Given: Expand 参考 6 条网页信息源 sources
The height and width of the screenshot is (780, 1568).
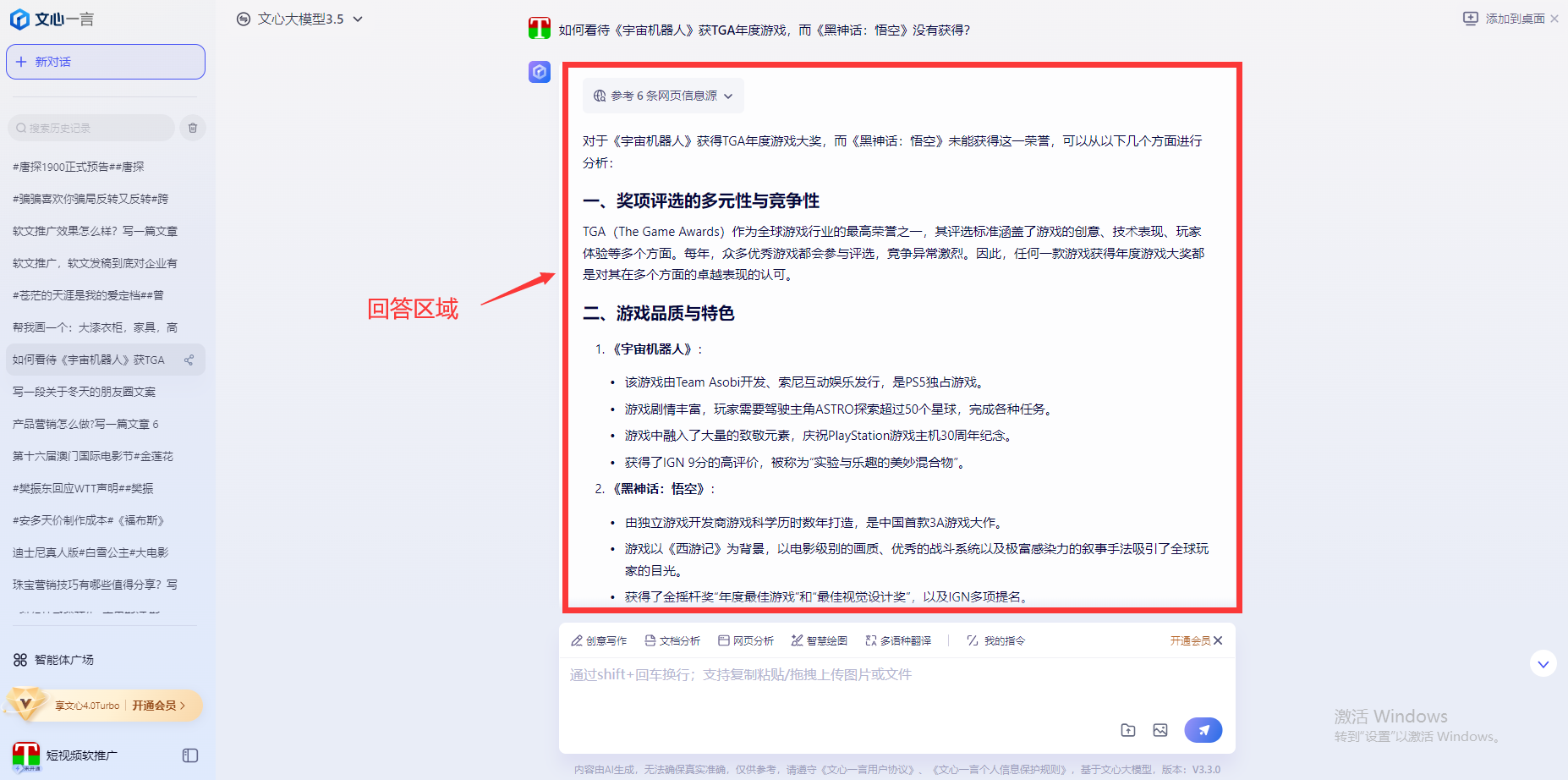Looking at the screenshot, I should tap(663, 96).
